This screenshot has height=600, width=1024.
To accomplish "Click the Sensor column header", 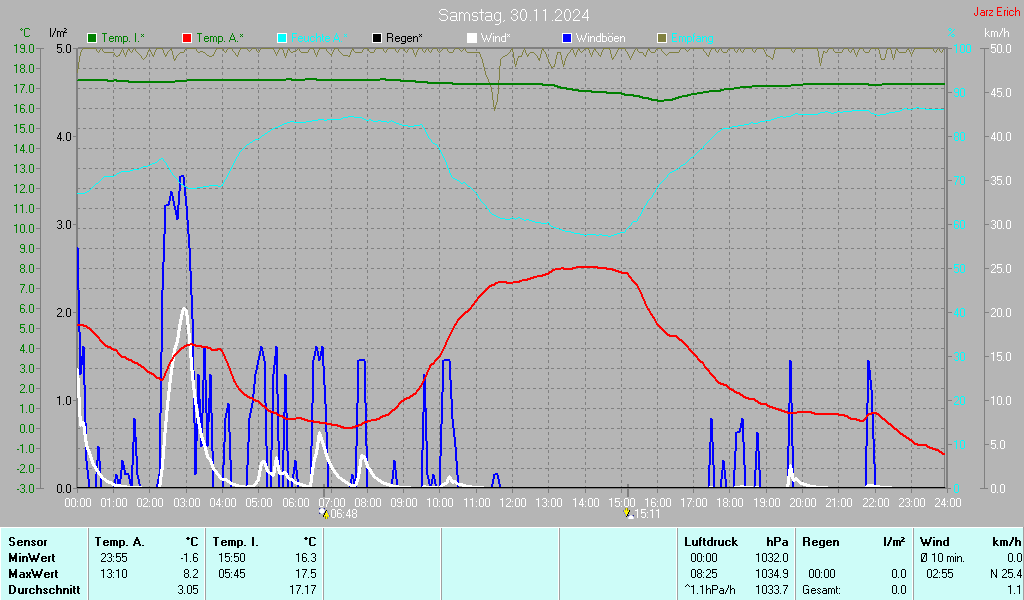I will [x=28, y=541].
